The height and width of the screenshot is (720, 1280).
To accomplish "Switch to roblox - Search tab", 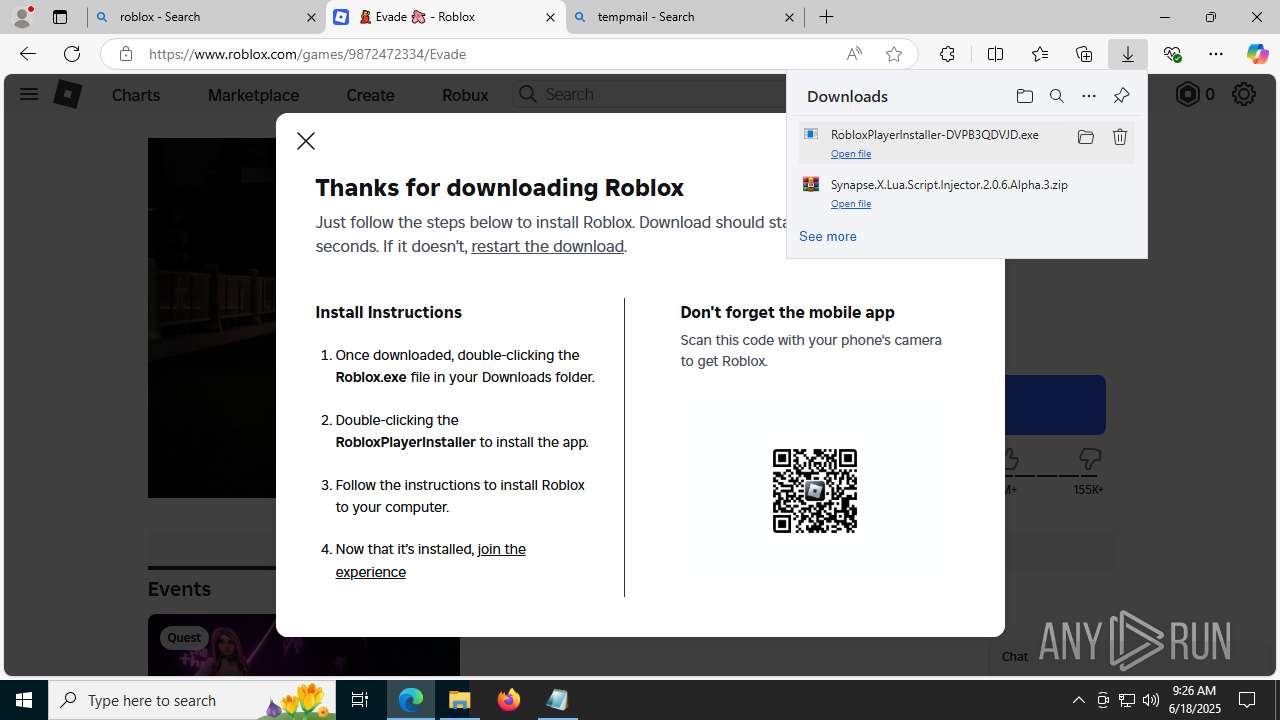I will (x=205, y=17).
